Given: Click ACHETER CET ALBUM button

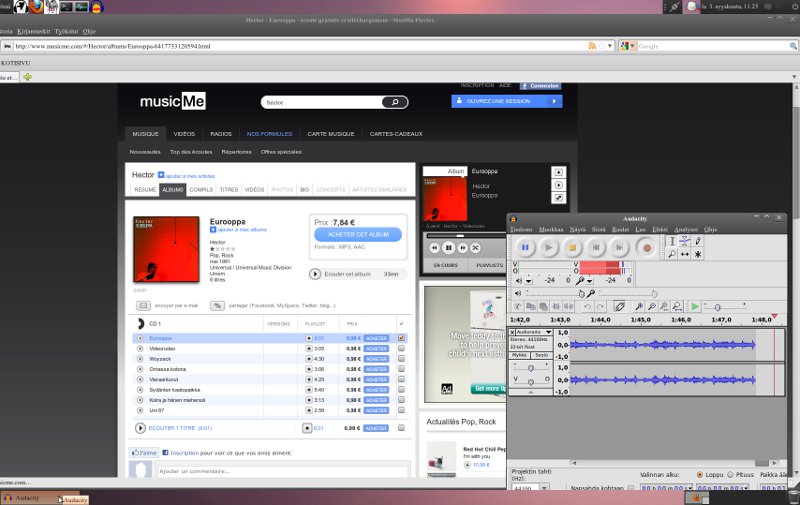Looking at the screenshot, I should click(x=358, y=235).
